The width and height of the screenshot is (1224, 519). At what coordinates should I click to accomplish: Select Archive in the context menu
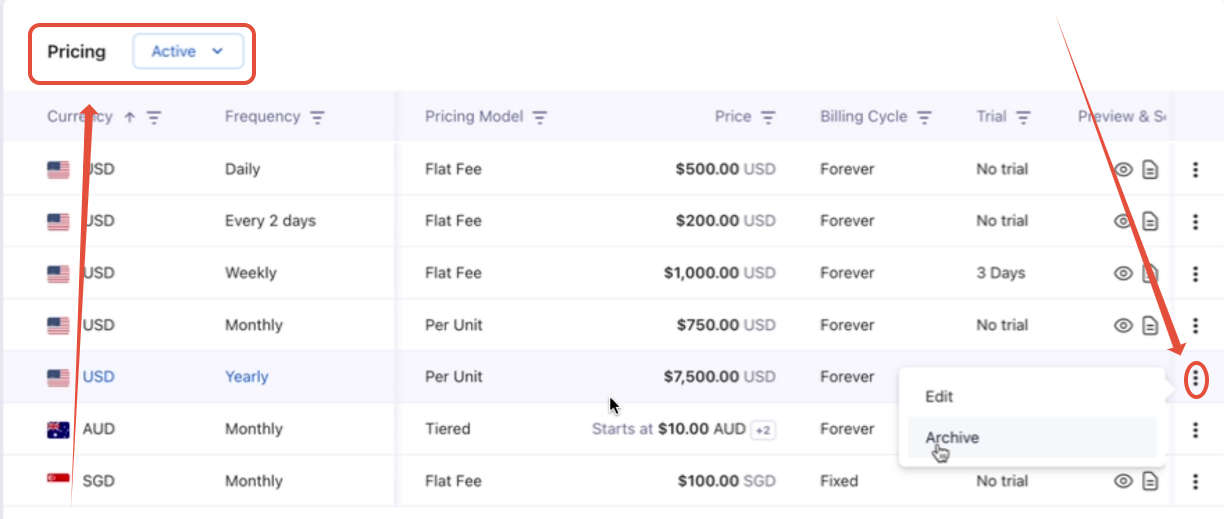coord(952,438)
